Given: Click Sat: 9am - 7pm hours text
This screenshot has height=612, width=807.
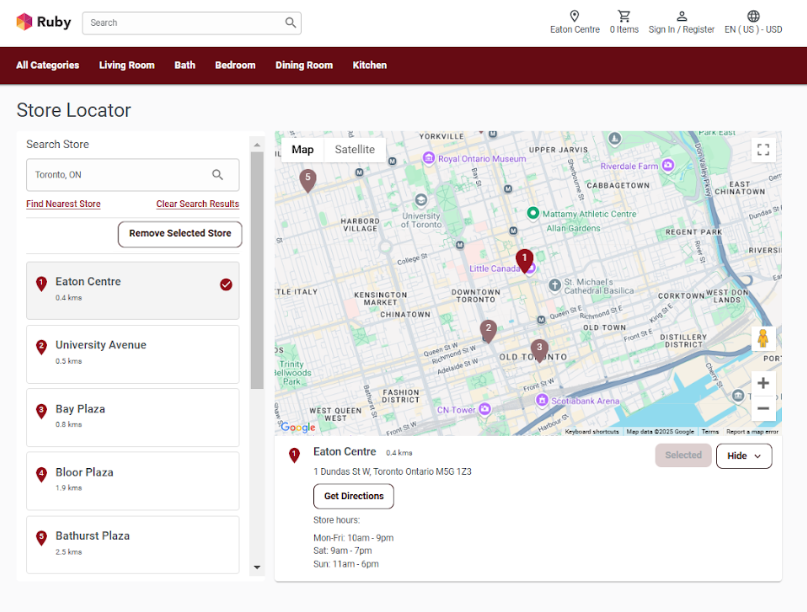Looking at the screenshot, I should coord(342,551).
